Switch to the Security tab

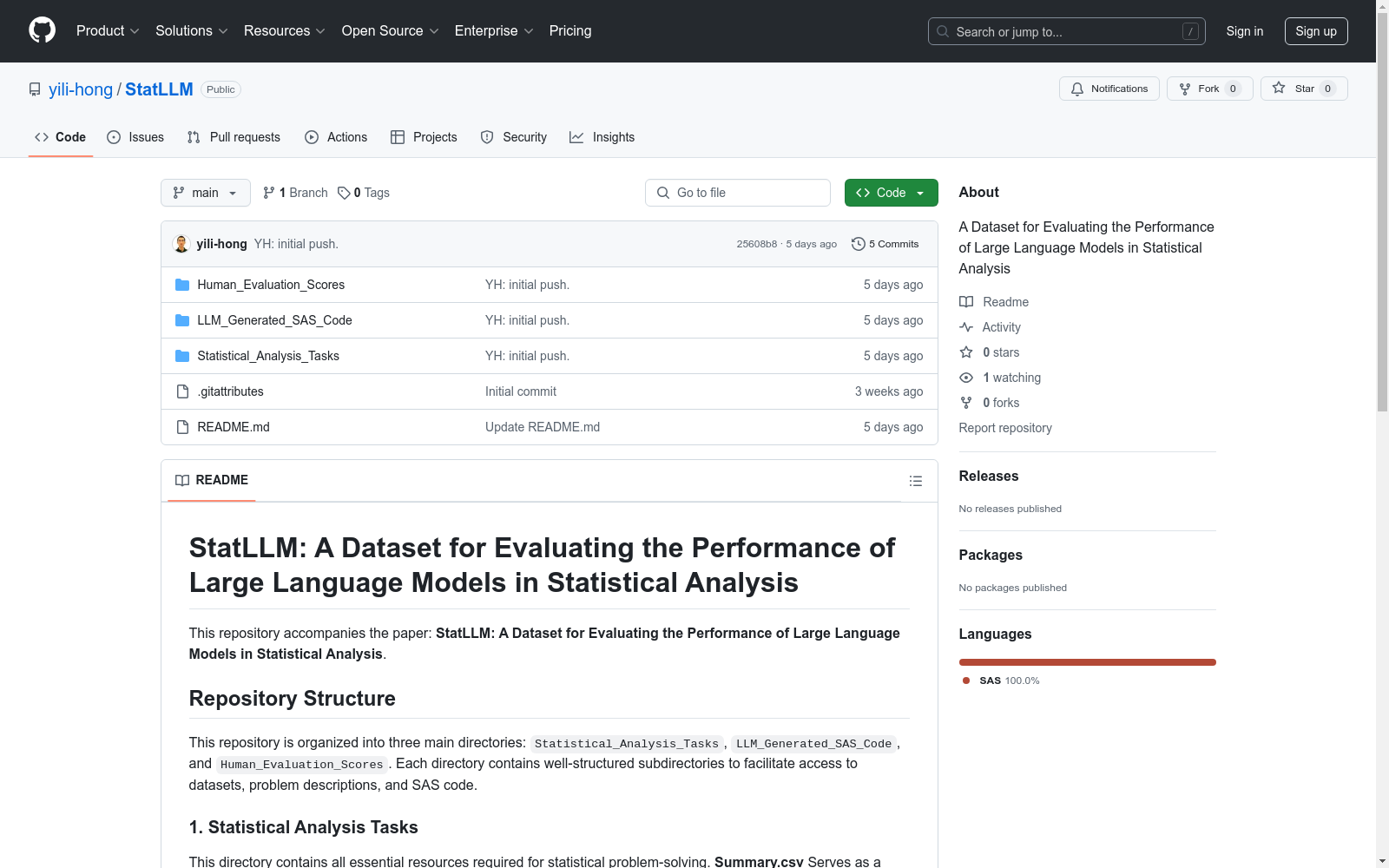coord(514,137)
